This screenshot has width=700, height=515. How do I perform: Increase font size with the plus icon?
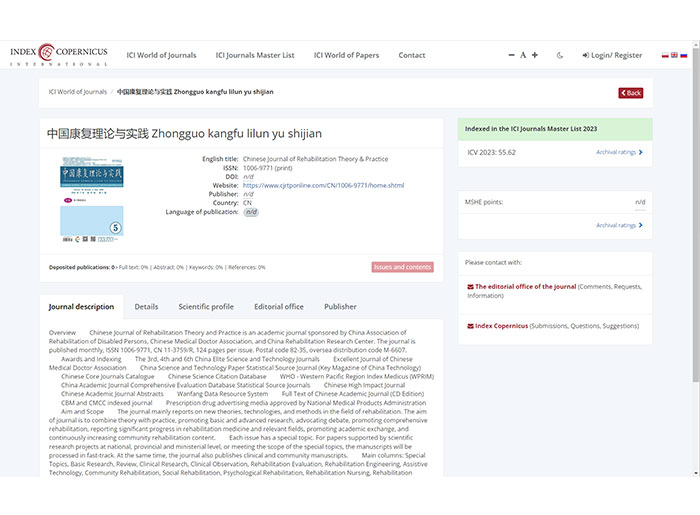coord(535,55)
